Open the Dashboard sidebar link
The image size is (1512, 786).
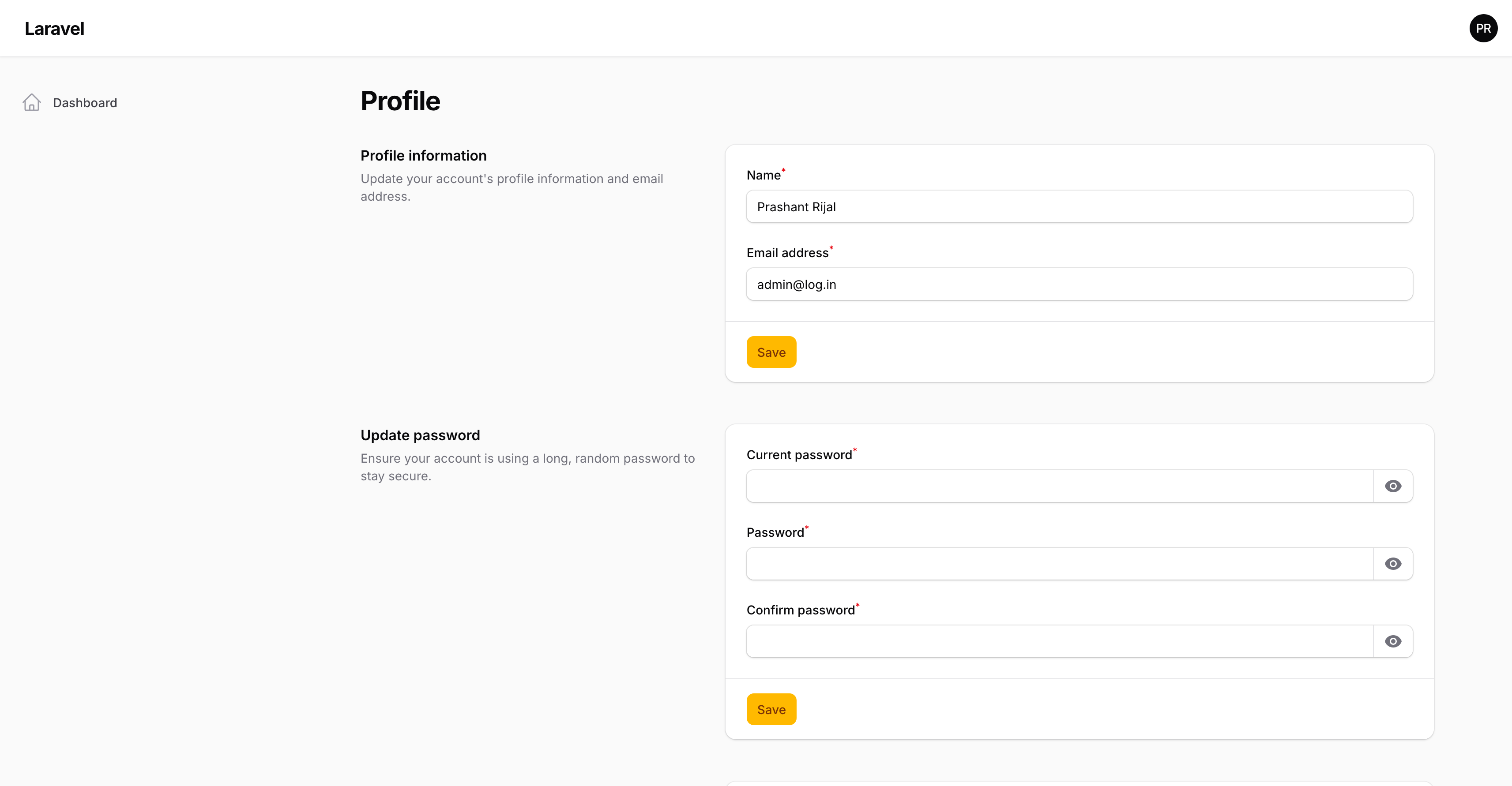tap(85, 103)
